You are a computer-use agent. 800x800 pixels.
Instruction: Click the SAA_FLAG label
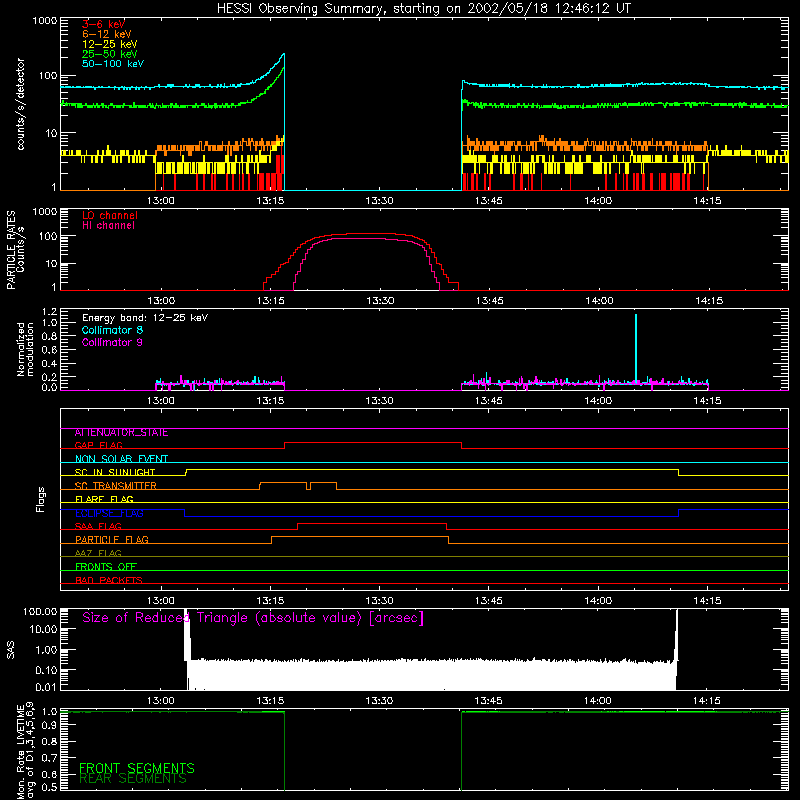(98, 527)
